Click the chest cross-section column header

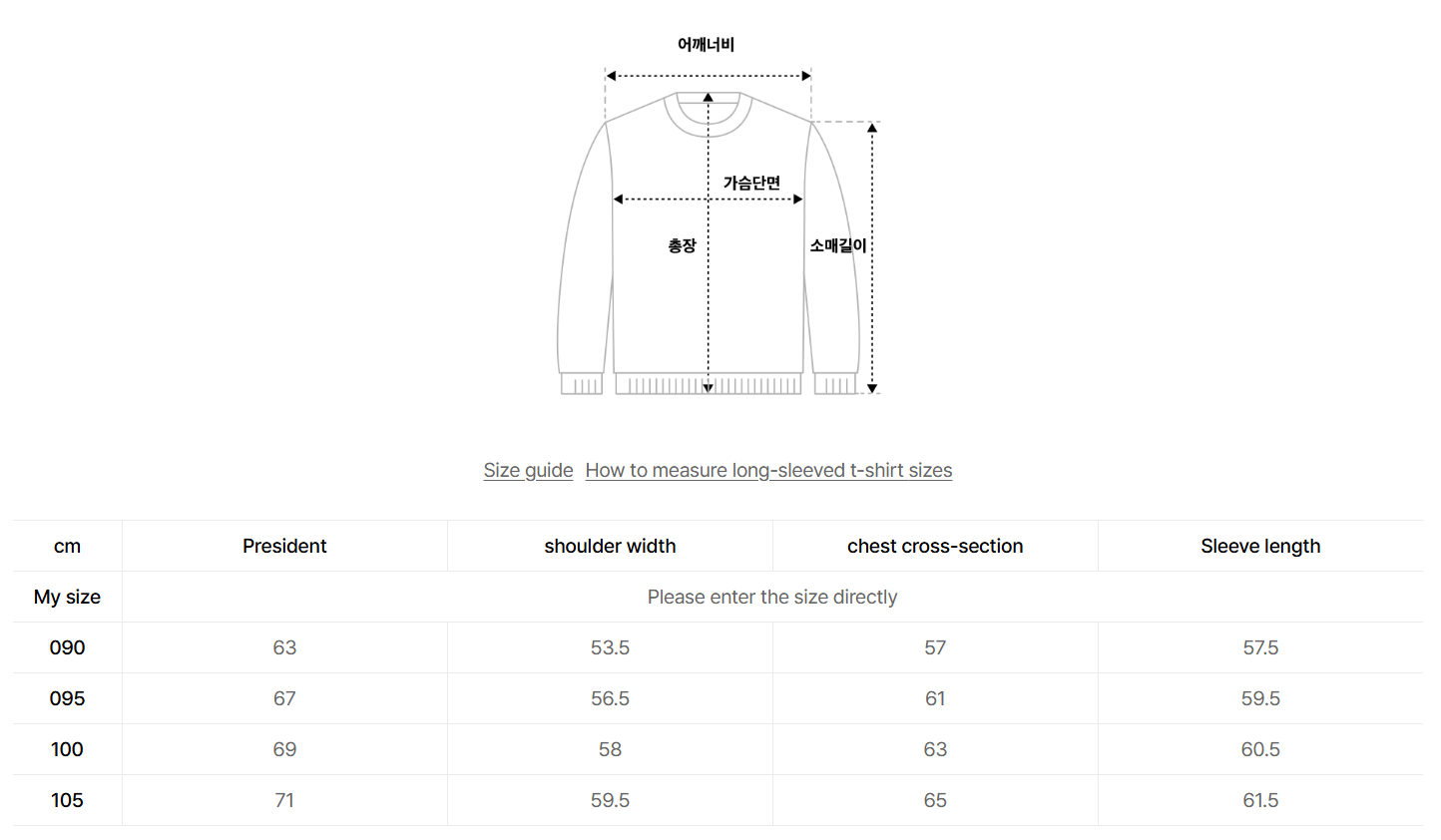point(935,546)
